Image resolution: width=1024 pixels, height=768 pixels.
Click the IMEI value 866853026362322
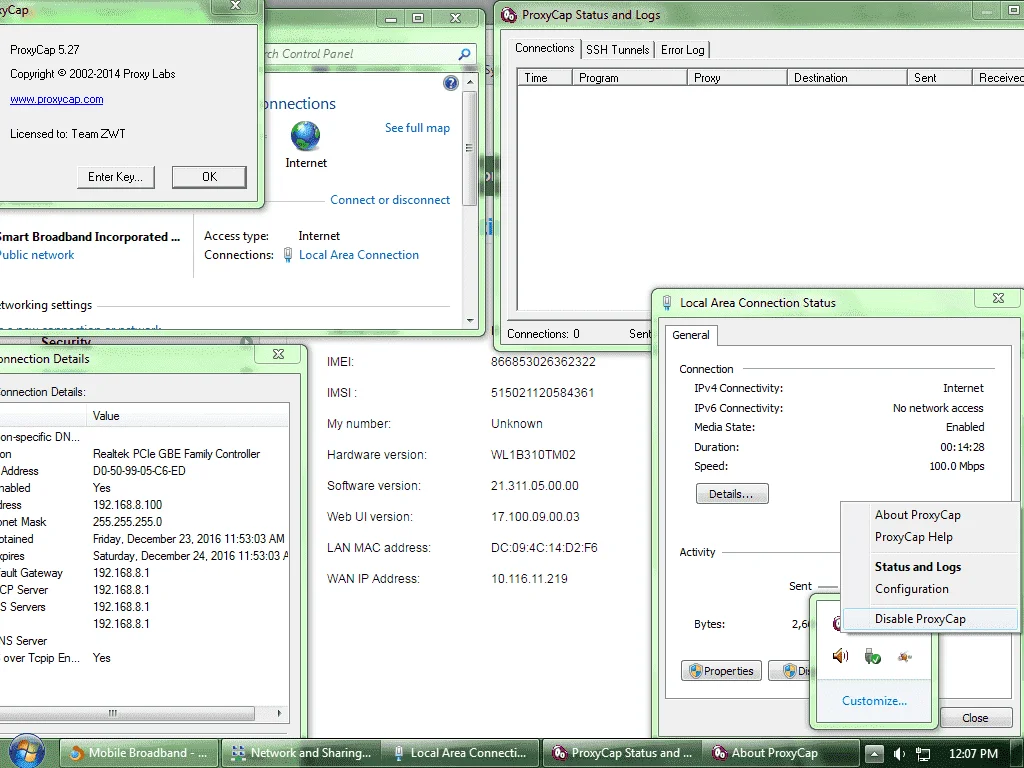543,362
